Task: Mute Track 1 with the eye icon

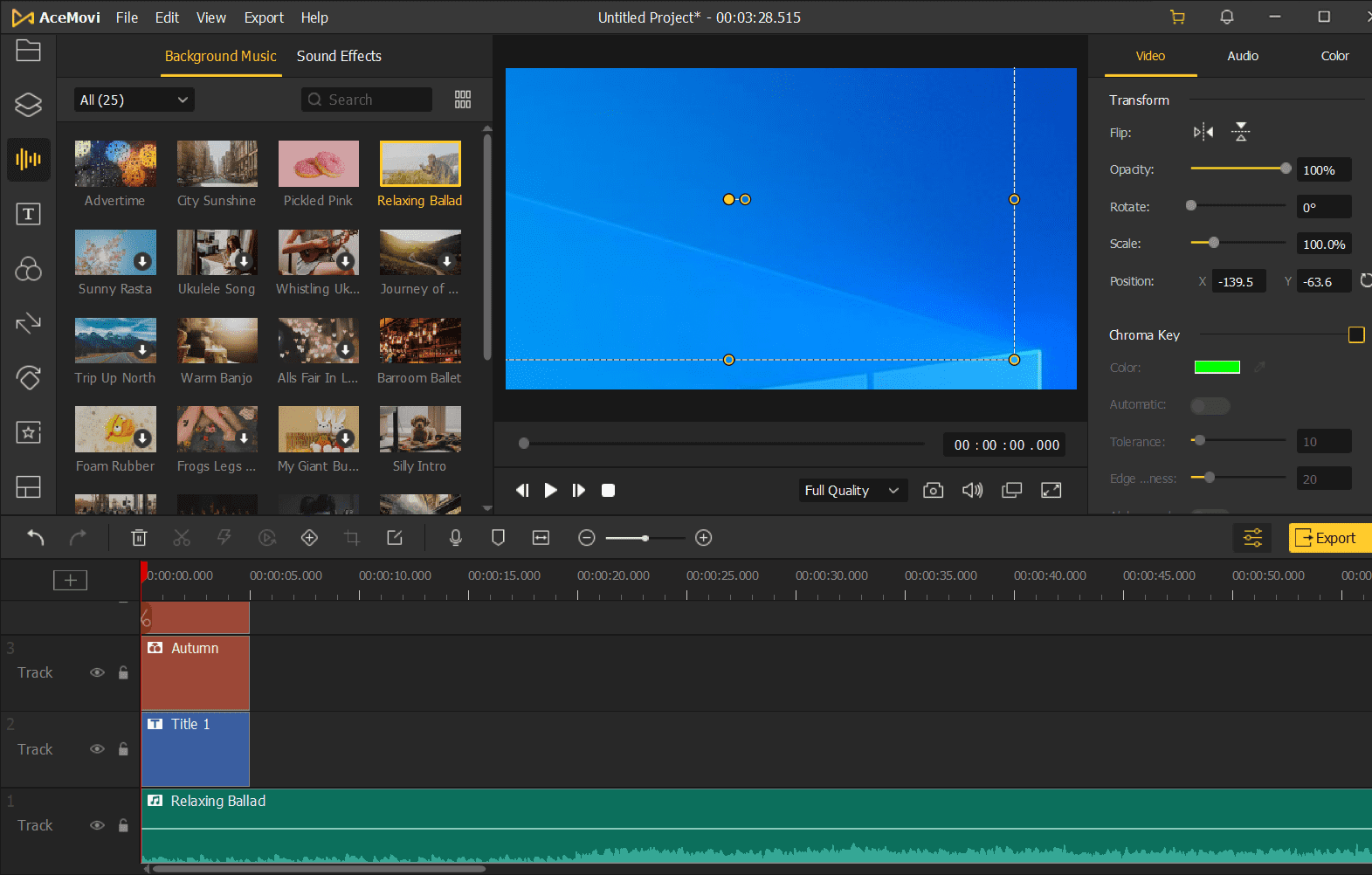Action: click(97, 825)
